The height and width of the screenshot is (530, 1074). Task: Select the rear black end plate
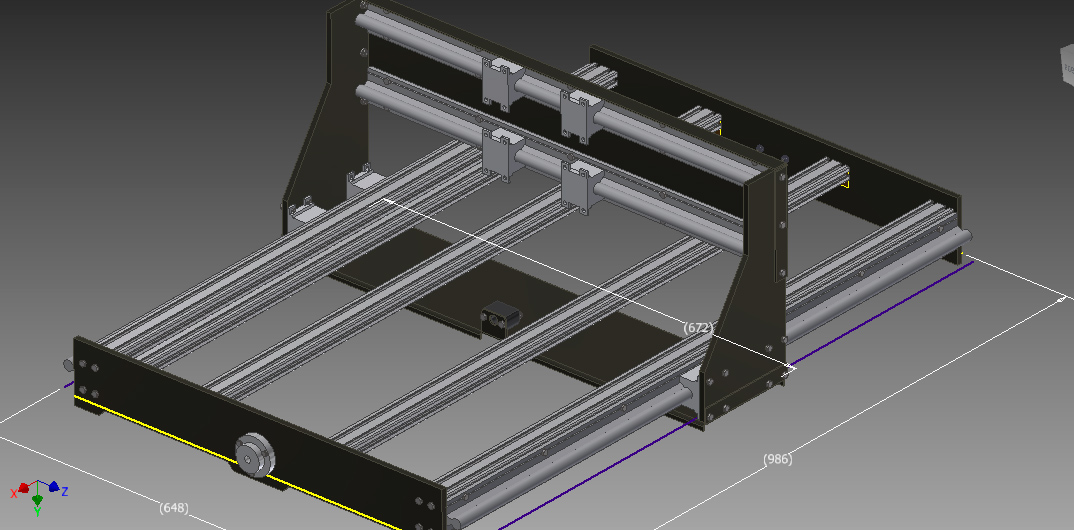point(777,154)
